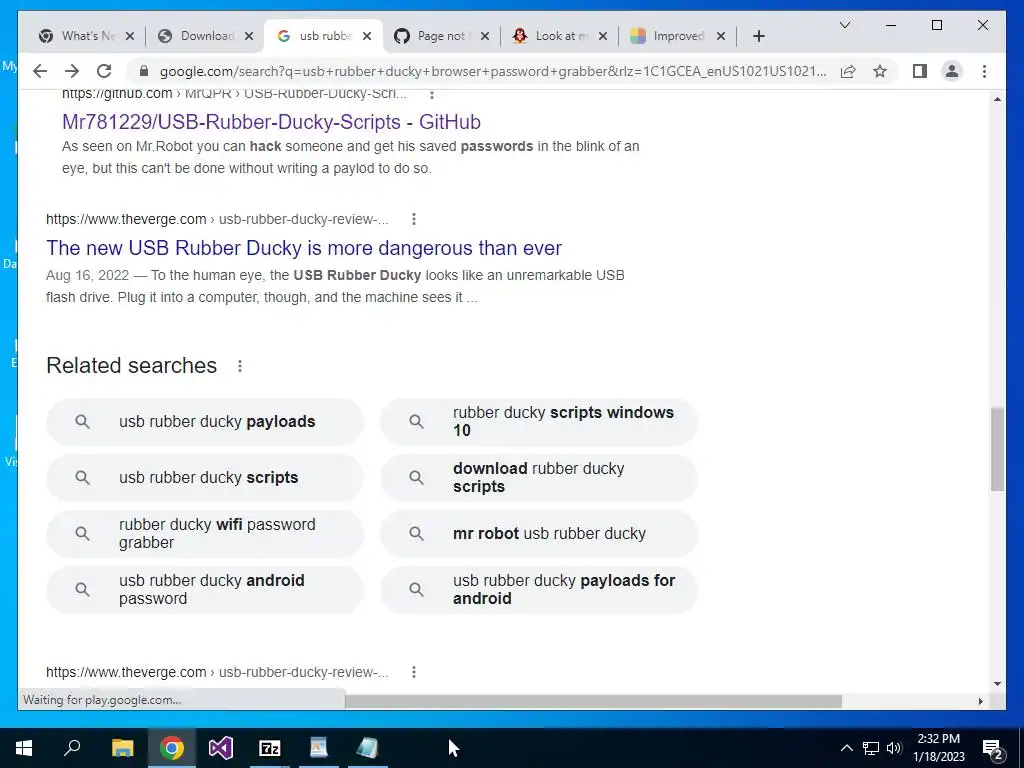The image size is (1024, 768).
Task: Search usb rubber ducky android password
Action: 204,590
